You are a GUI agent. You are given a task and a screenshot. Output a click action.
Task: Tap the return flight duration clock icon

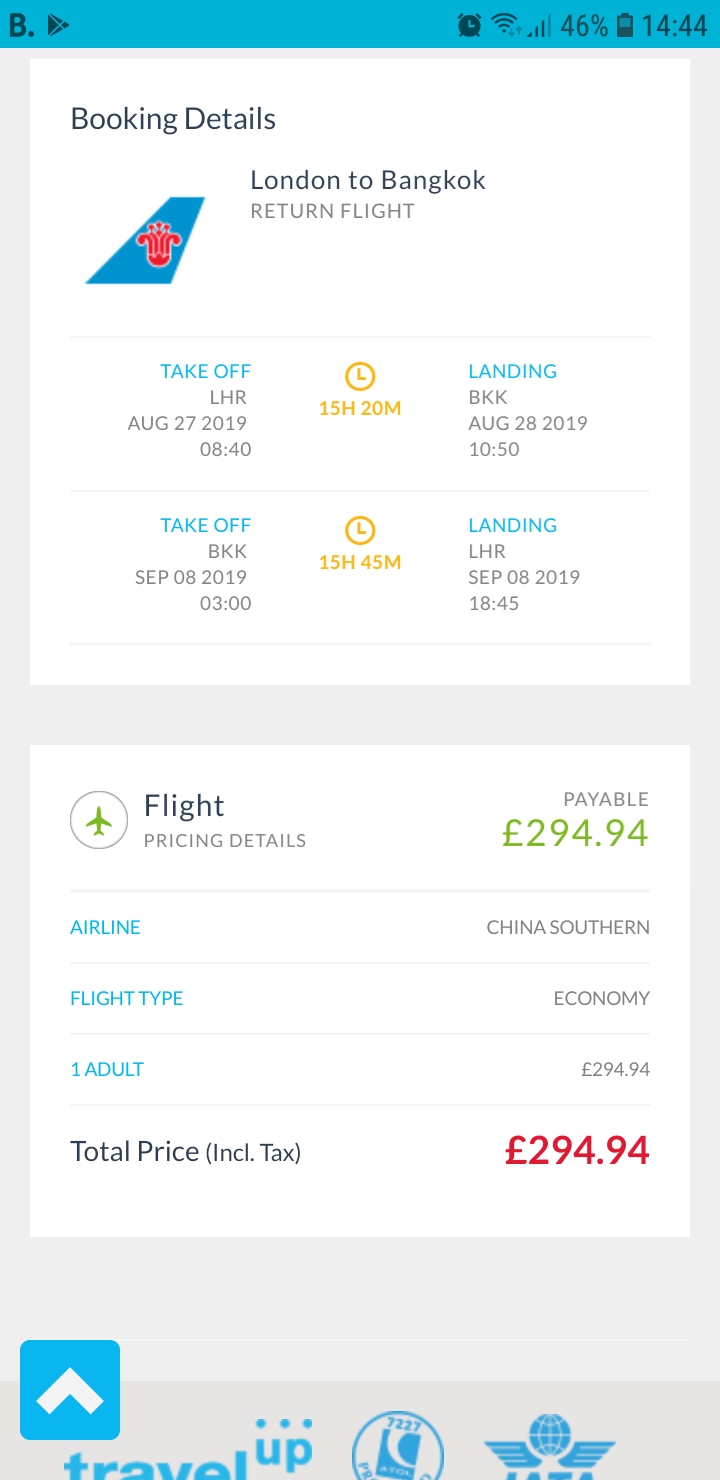pos(359,530)
